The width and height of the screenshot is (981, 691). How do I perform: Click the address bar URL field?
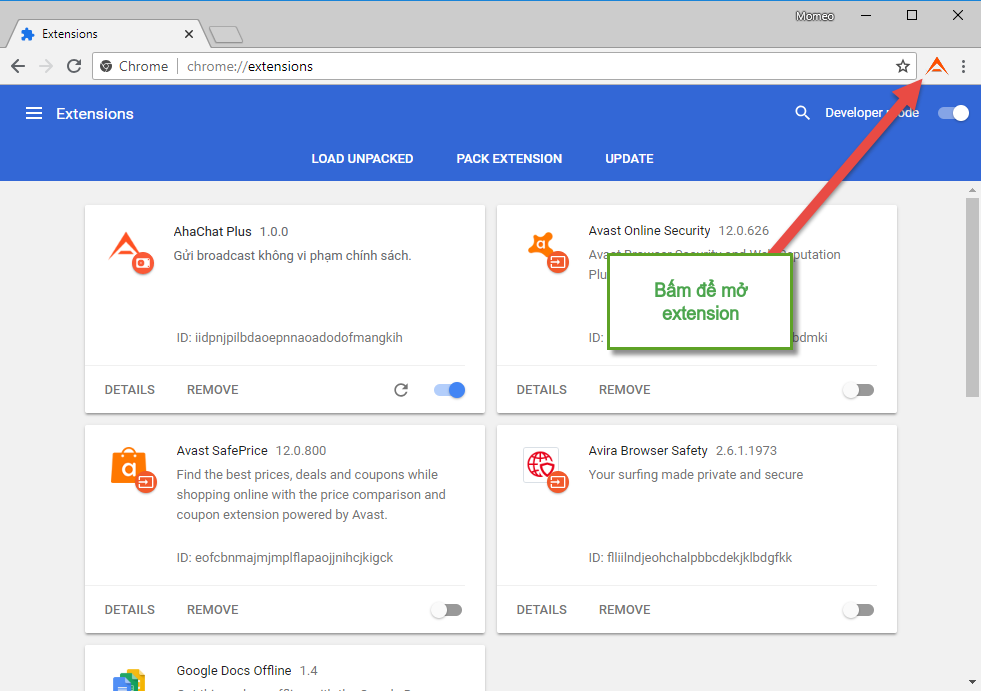(x=504, y=66)
